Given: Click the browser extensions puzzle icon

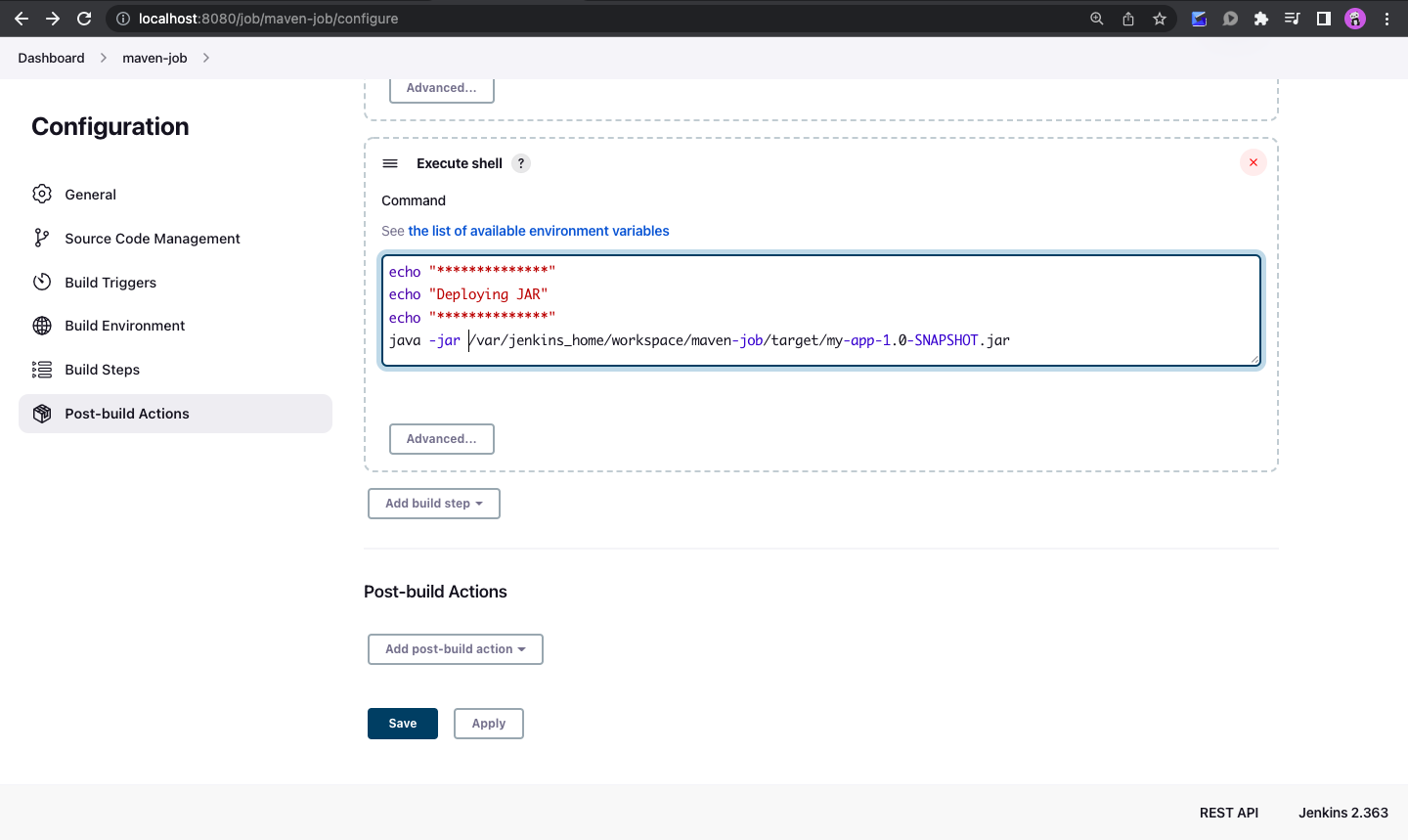Looking at the screenshot, I should [x=1261, y=18].
